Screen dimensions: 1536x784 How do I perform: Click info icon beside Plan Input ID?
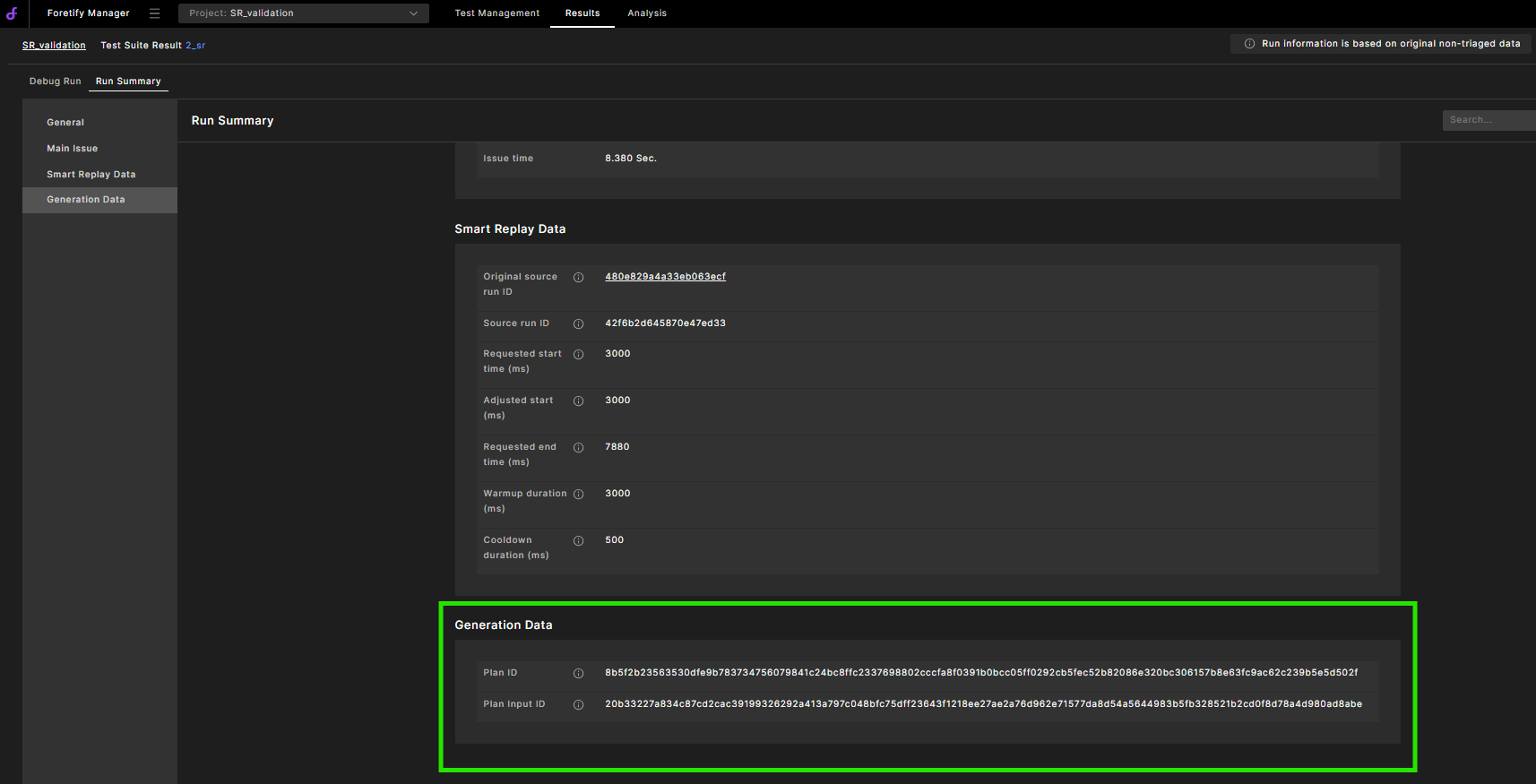tap(578, 705)
